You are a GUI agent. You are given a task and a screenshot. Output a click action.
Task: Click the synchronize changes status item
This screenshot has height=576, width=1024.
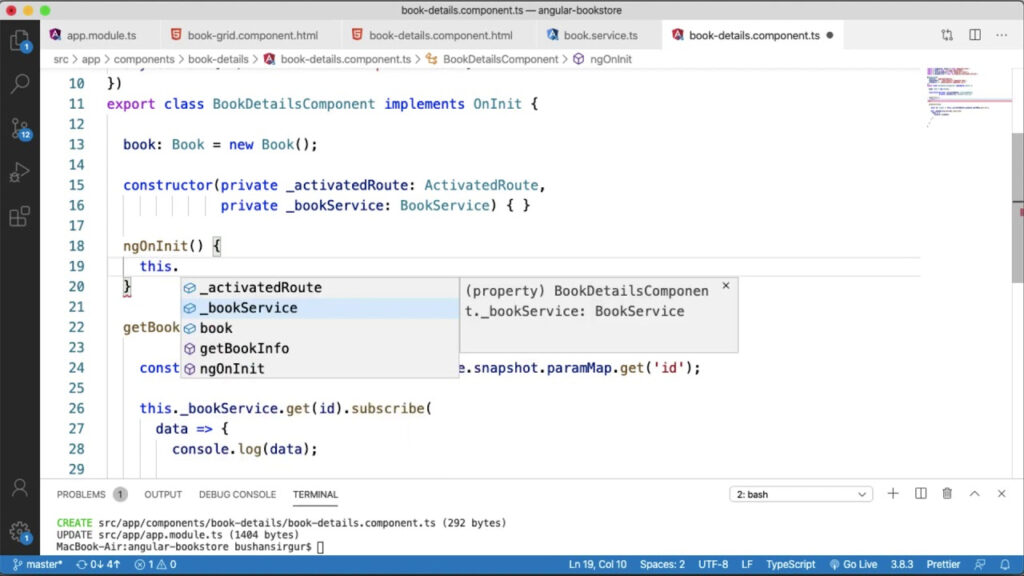(98, 564)
